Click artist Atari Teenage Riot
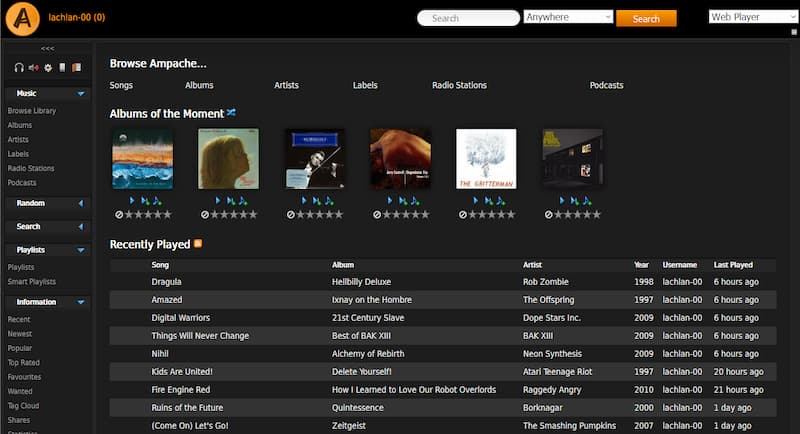 (x=558, y=372)
